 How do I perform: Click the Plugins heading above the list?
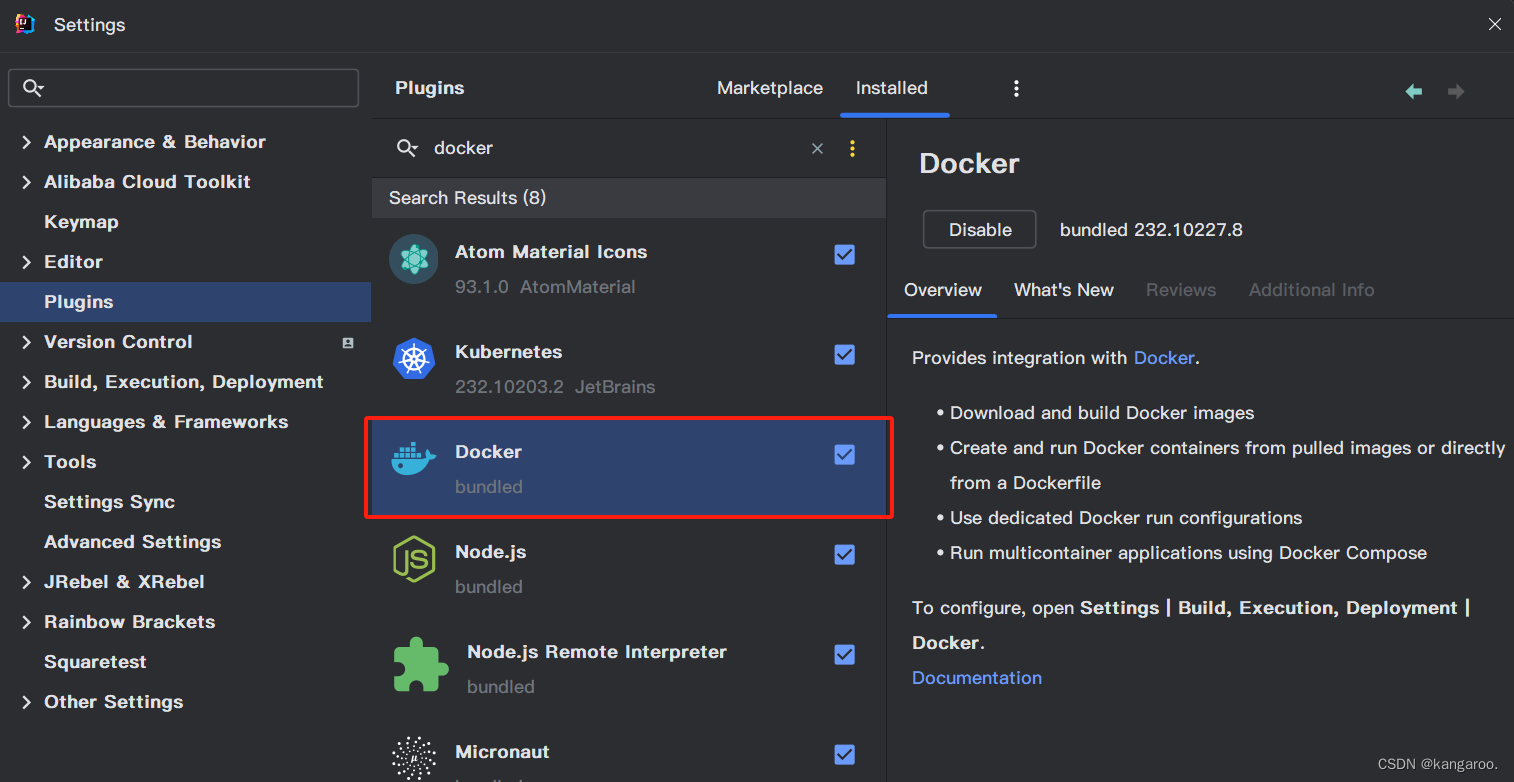[x=430, y=88]
